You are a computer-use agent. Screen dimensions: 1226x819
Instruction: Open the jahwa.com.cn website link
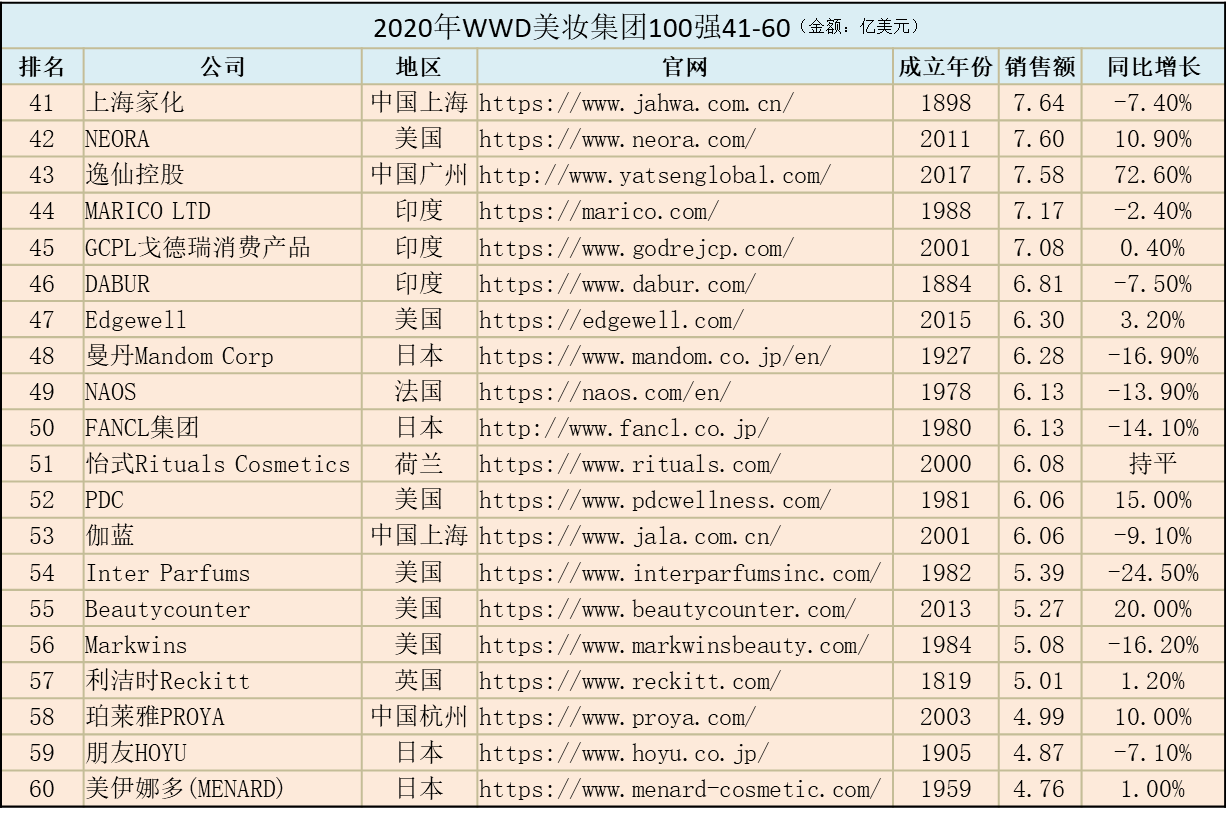pyautogui.click(x=637, y=103)
